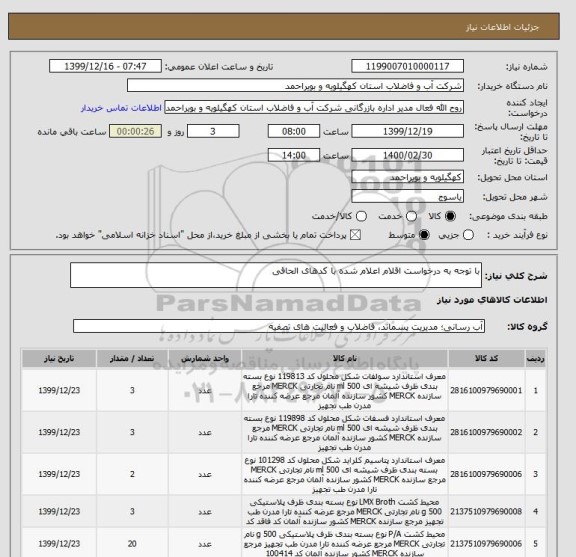Click goods code 213751097969​0006
Viewport: 576px width, 557px height.
(x=486, y=544)
